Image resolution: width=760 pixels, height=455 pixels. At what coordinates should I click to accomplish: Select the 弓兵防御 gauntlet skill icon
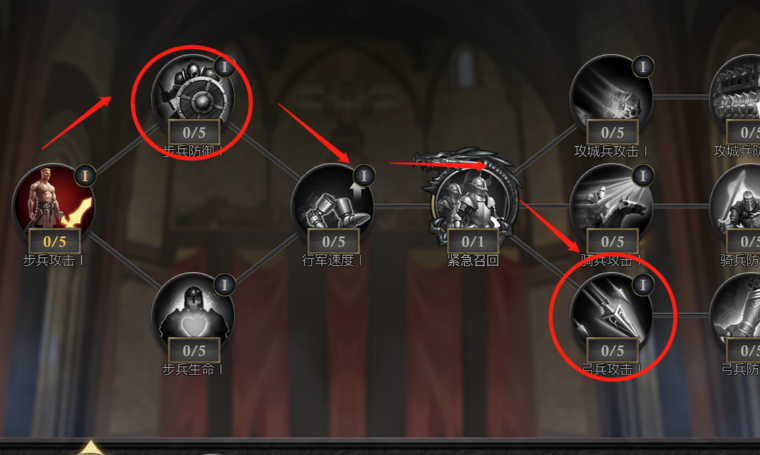pyautogui.click(x=737, y=314)
